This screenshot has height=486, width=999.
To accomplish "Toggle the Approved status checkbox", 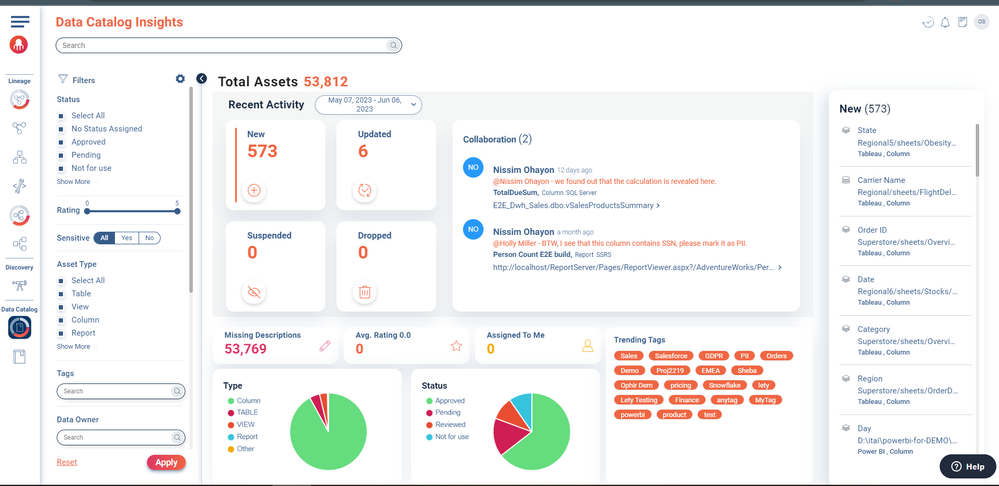I will coord(61,142).
